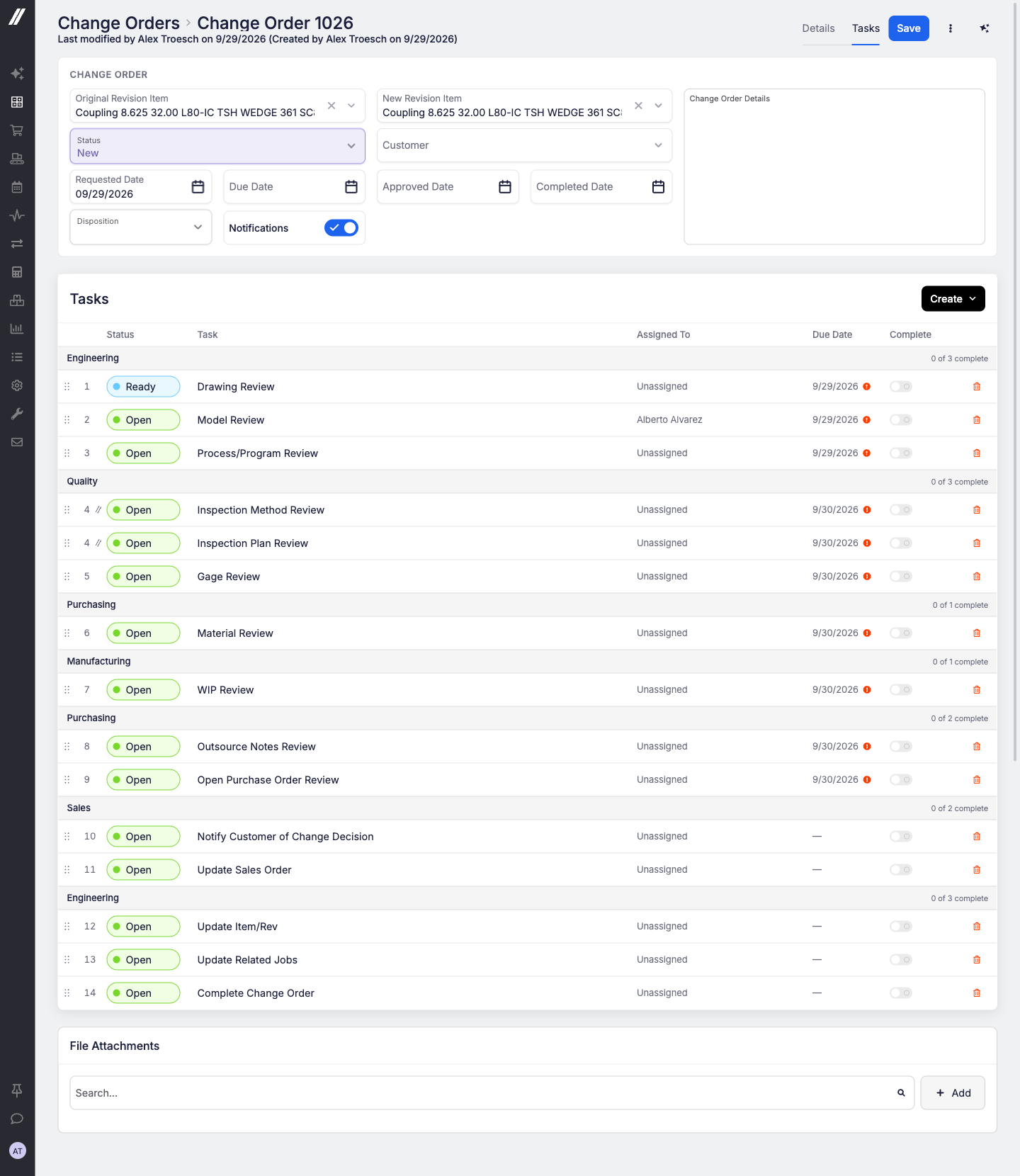Click Alberto Alvarez assignee on Model Review

(669, 420)
